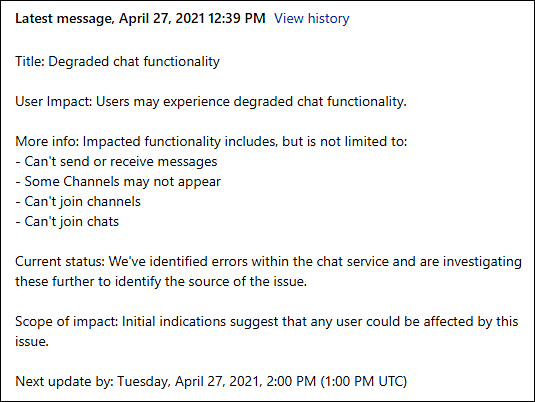Click the words 'Latest message' in the header

(65, 18)
